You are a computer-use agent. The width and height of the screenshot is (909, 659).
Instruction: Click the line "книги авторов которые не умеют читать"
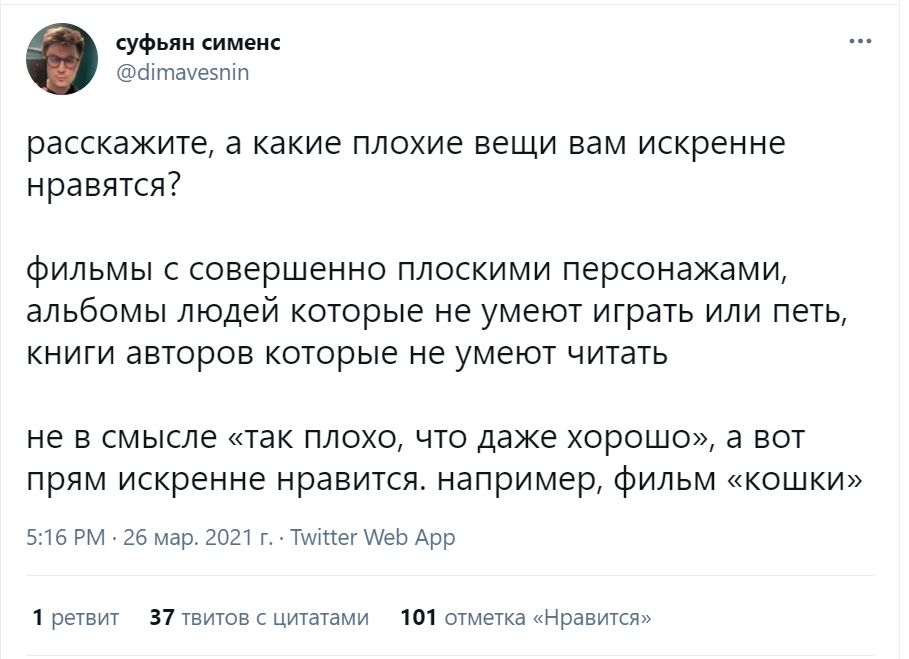(346, 355)
